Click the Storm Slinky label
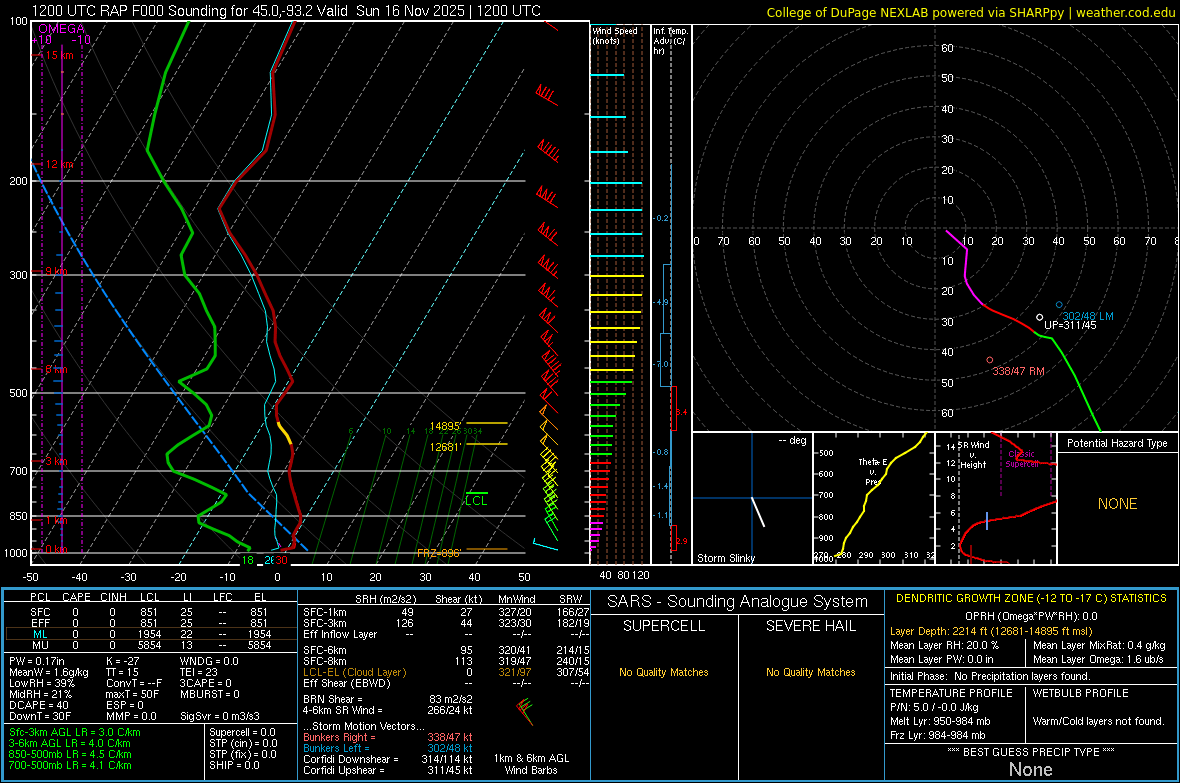 coord(725,558)
